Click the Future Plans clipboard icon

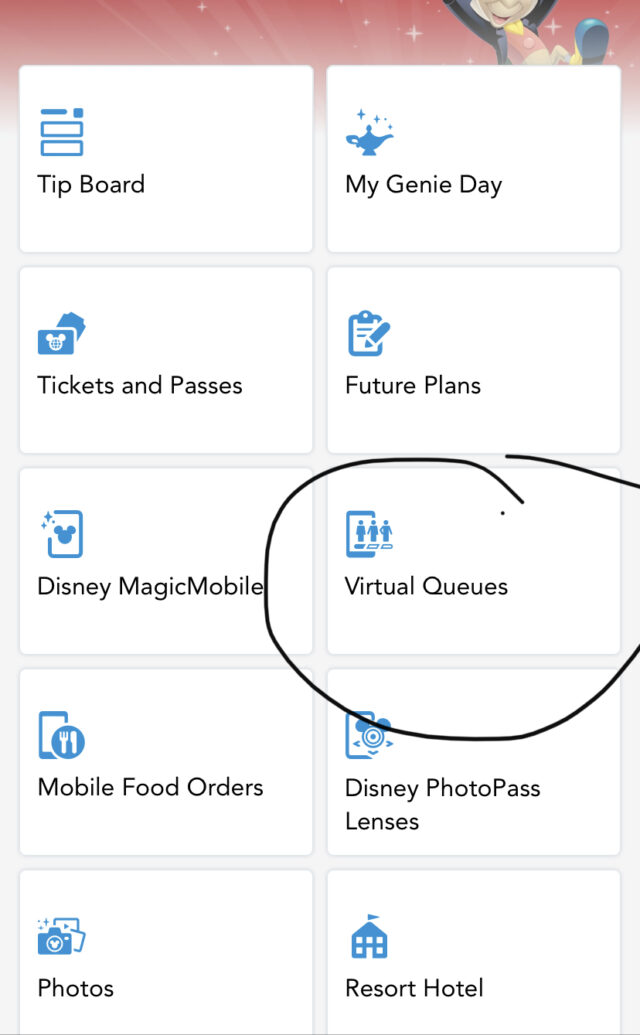point(369,332)
